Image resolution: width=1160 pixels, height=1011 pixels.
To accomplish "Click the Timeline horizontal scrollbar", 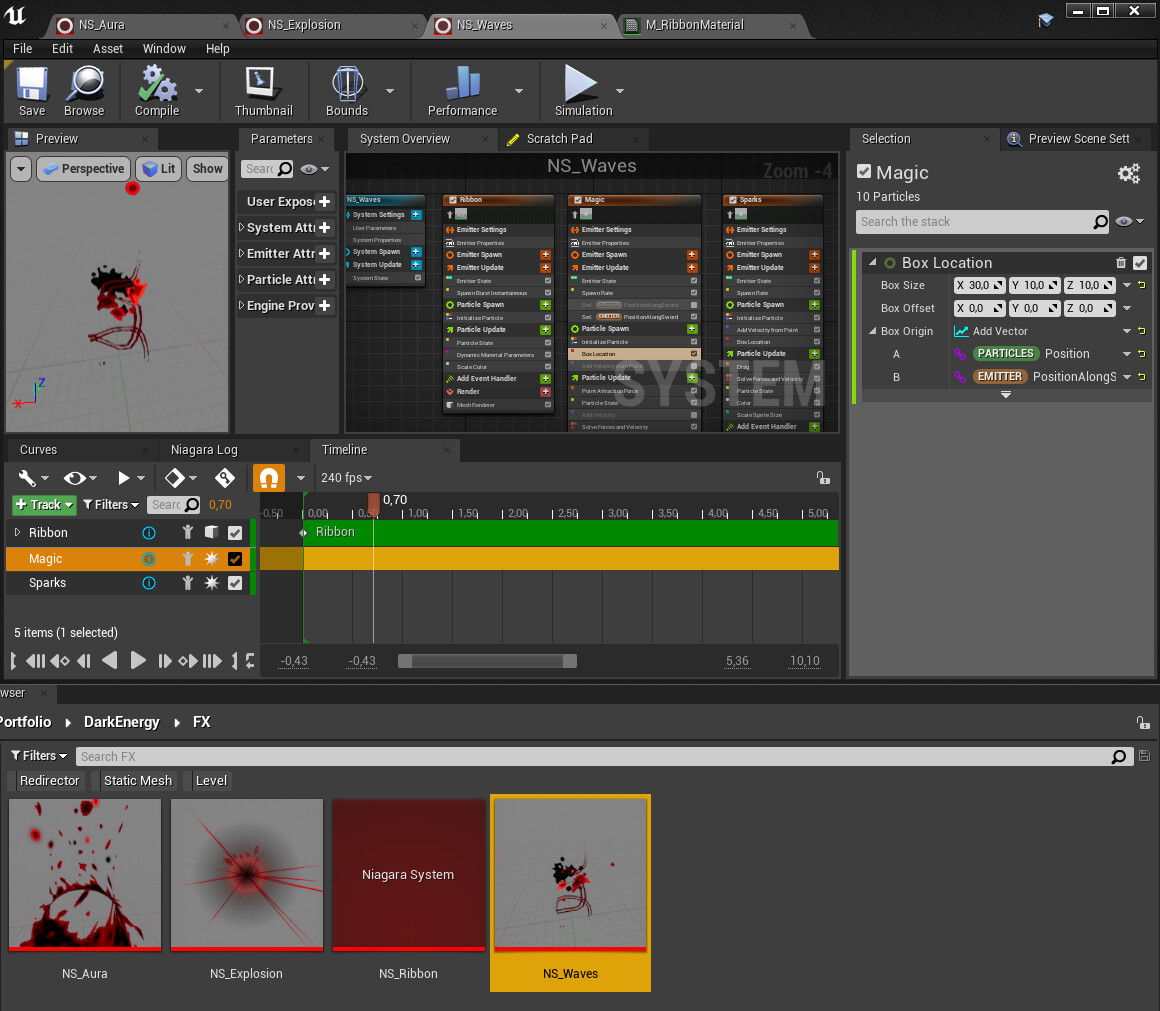I will (487, 660).
